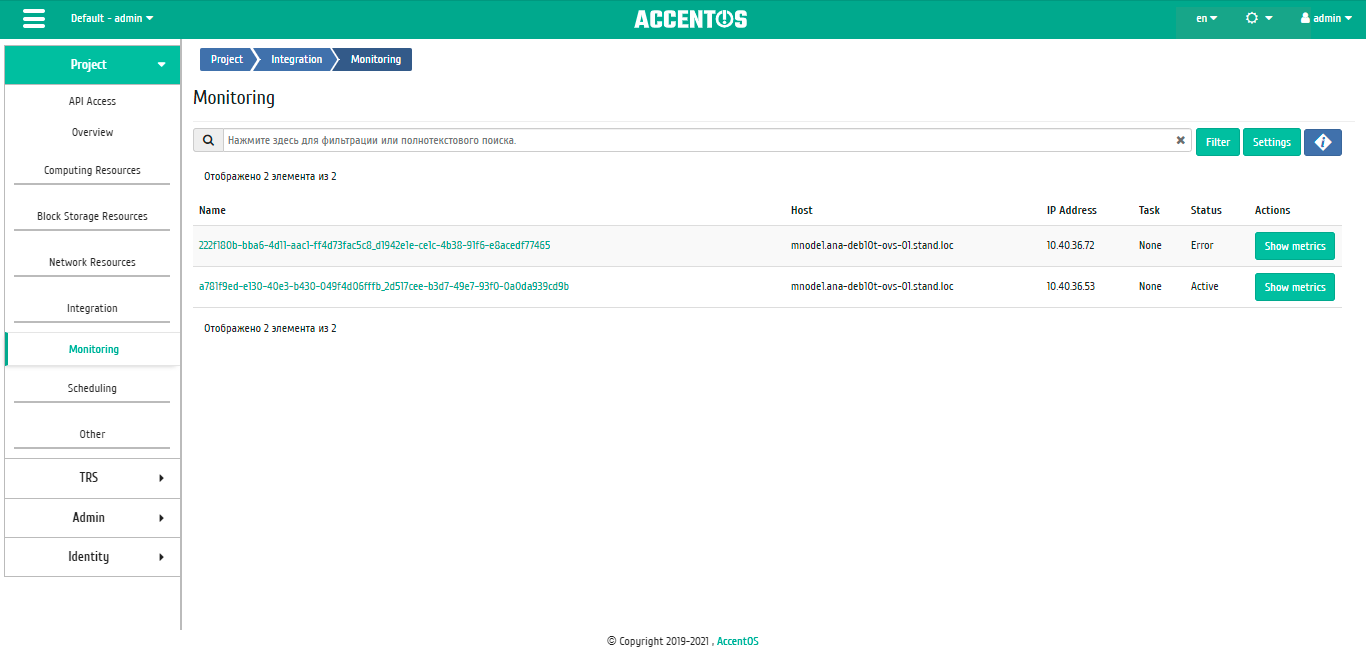This screenshot has height=652, width=1366.
Task: Open the gear settings dropdown in header
Action: point(1258,18)
